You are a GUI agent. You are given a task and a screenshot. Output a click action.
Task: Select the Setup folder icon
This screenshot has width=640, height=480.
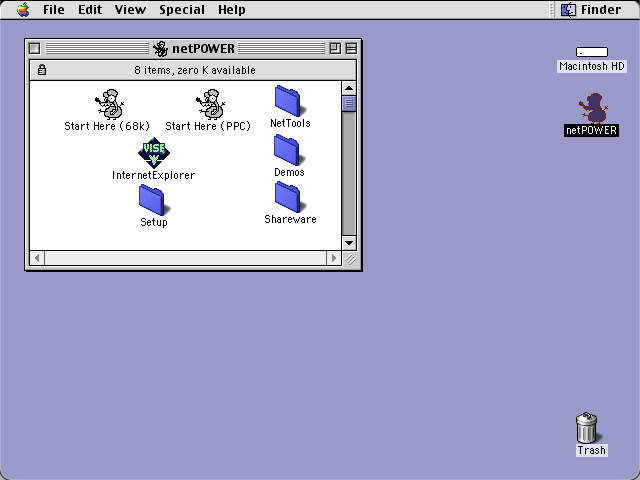click(x=154, y=200)
